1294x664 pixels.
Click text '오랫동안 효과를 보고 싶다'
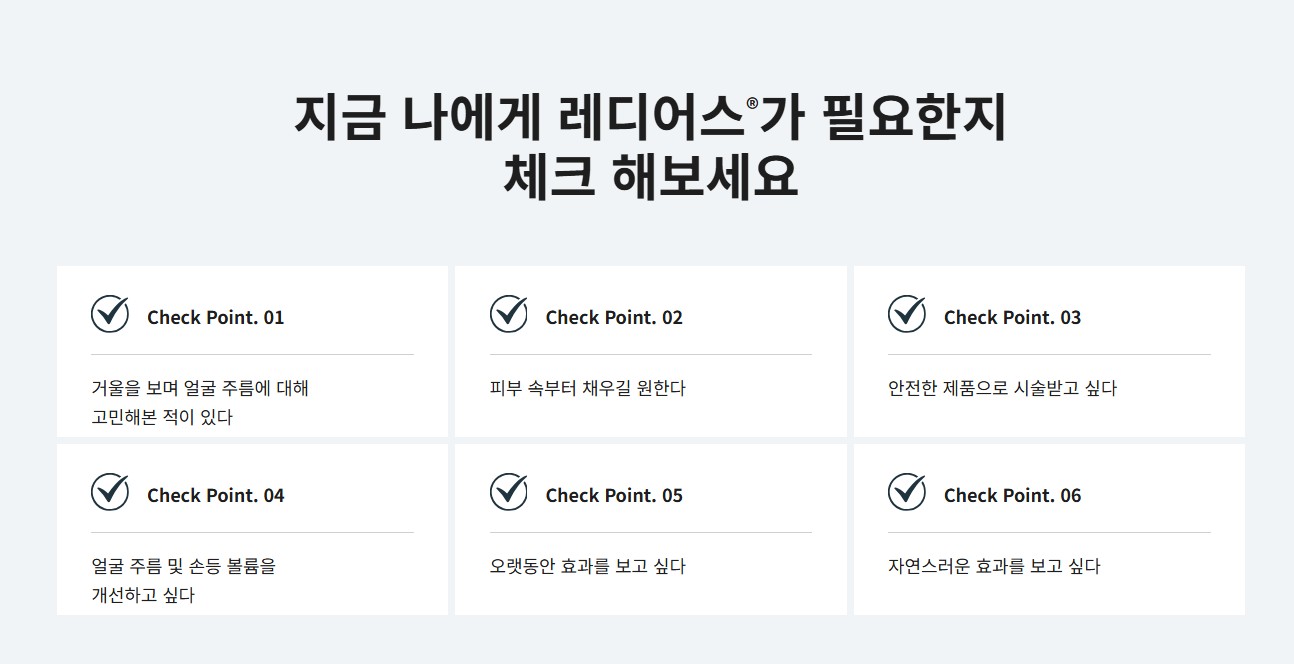[x=587, y=566]
